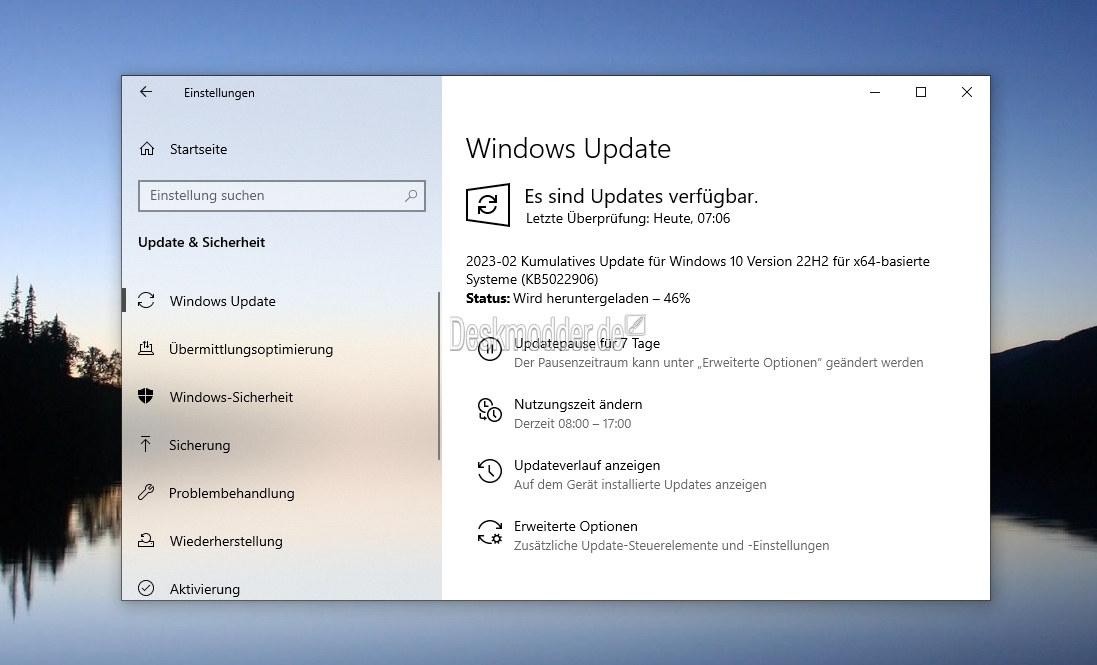Focus the Einstellung suchen search field
1097x665 pixels.
tap(282, 196)
